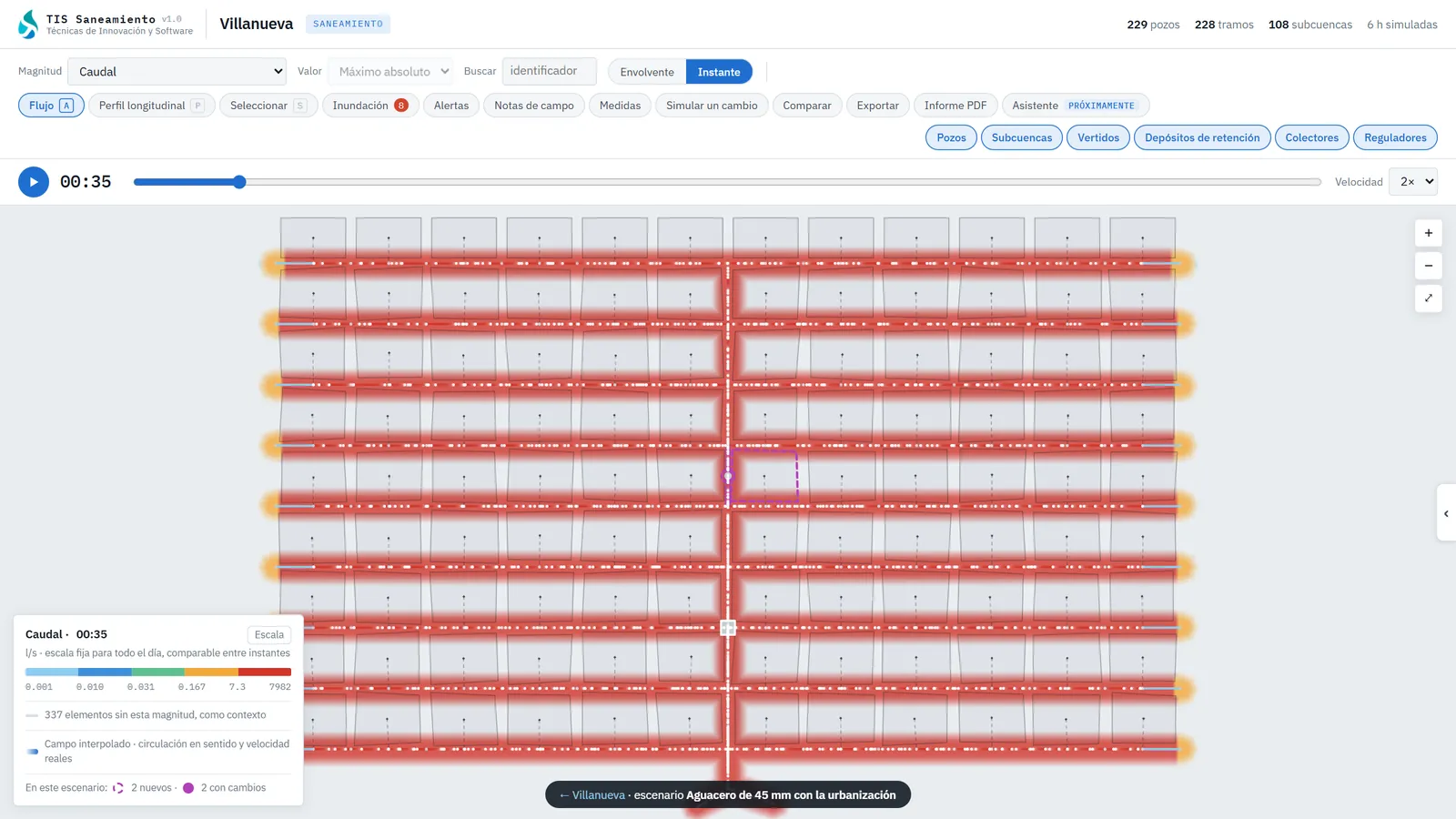Follow the ← Villanueva back link
The width and height of the screenshot is (1456, 819).
tap(592, 795)
